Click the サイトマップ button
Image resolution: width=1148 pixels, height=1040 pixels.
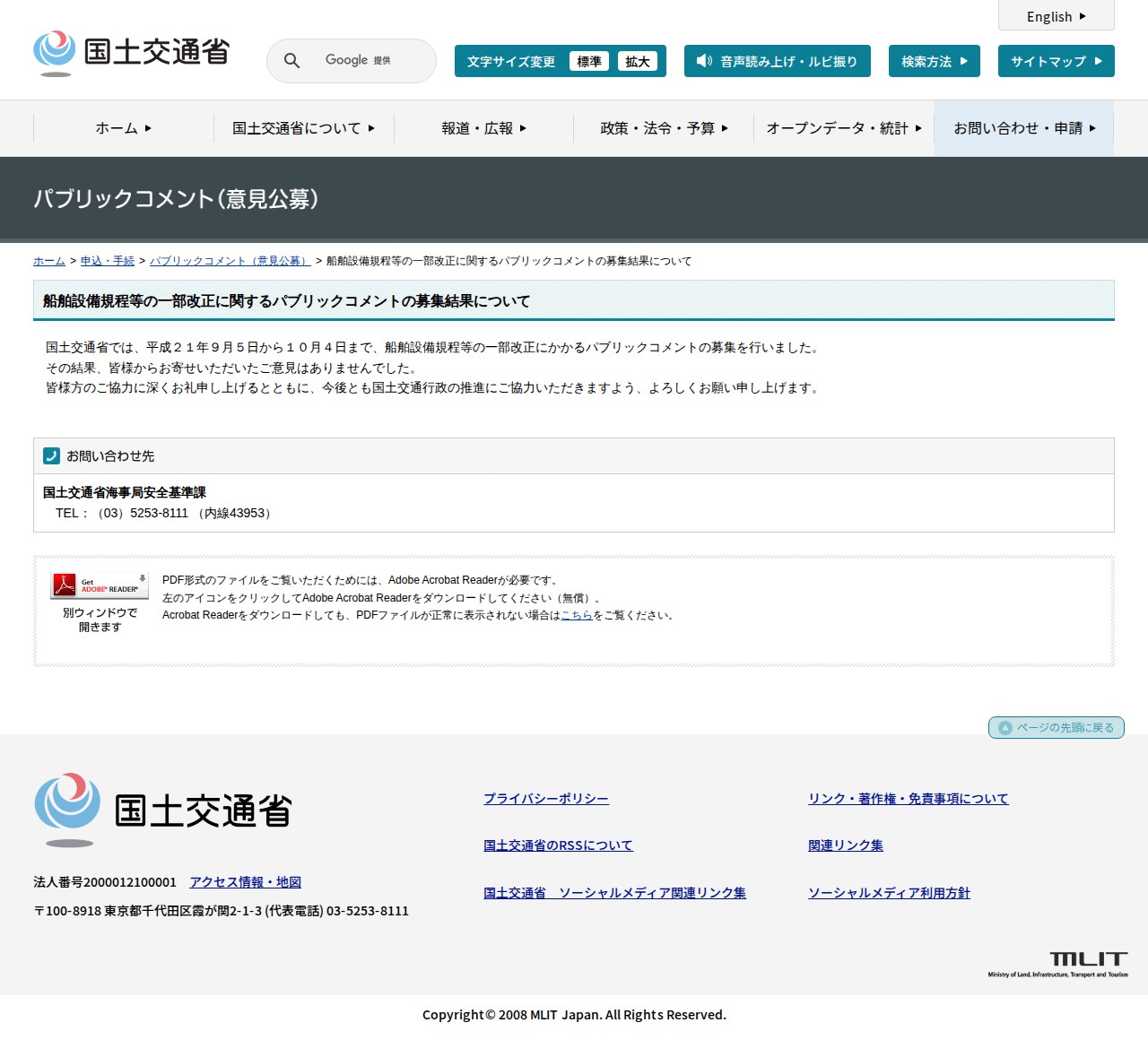click(x=1056, y=62)
